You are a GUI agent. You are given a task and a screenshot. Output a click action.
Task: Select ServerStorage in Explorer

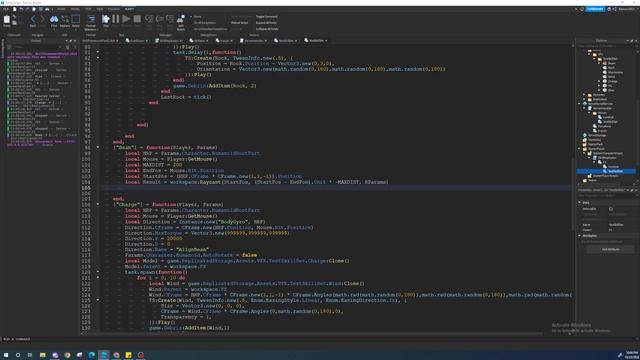point(597,135)
